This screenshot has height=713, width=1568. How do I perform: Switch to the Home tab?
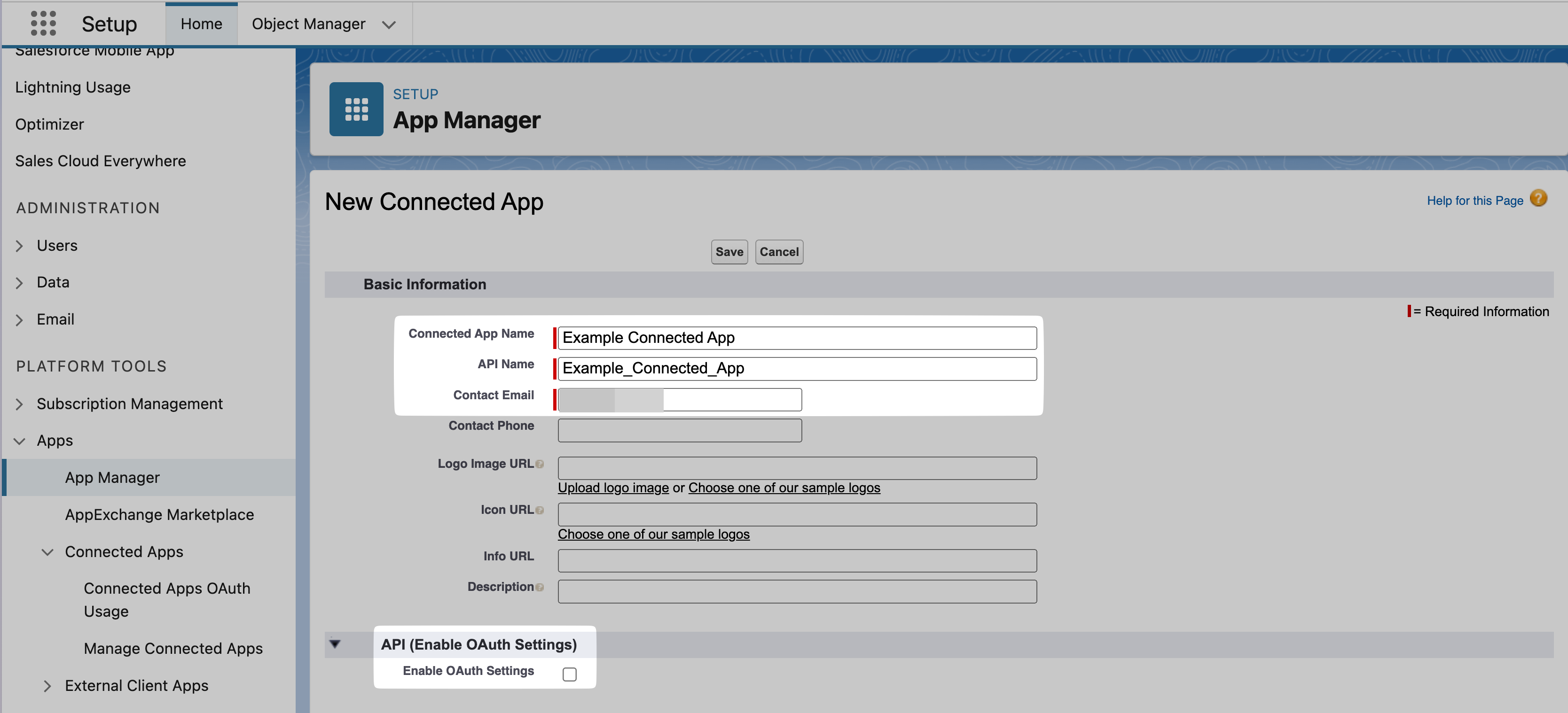[201, 24]
